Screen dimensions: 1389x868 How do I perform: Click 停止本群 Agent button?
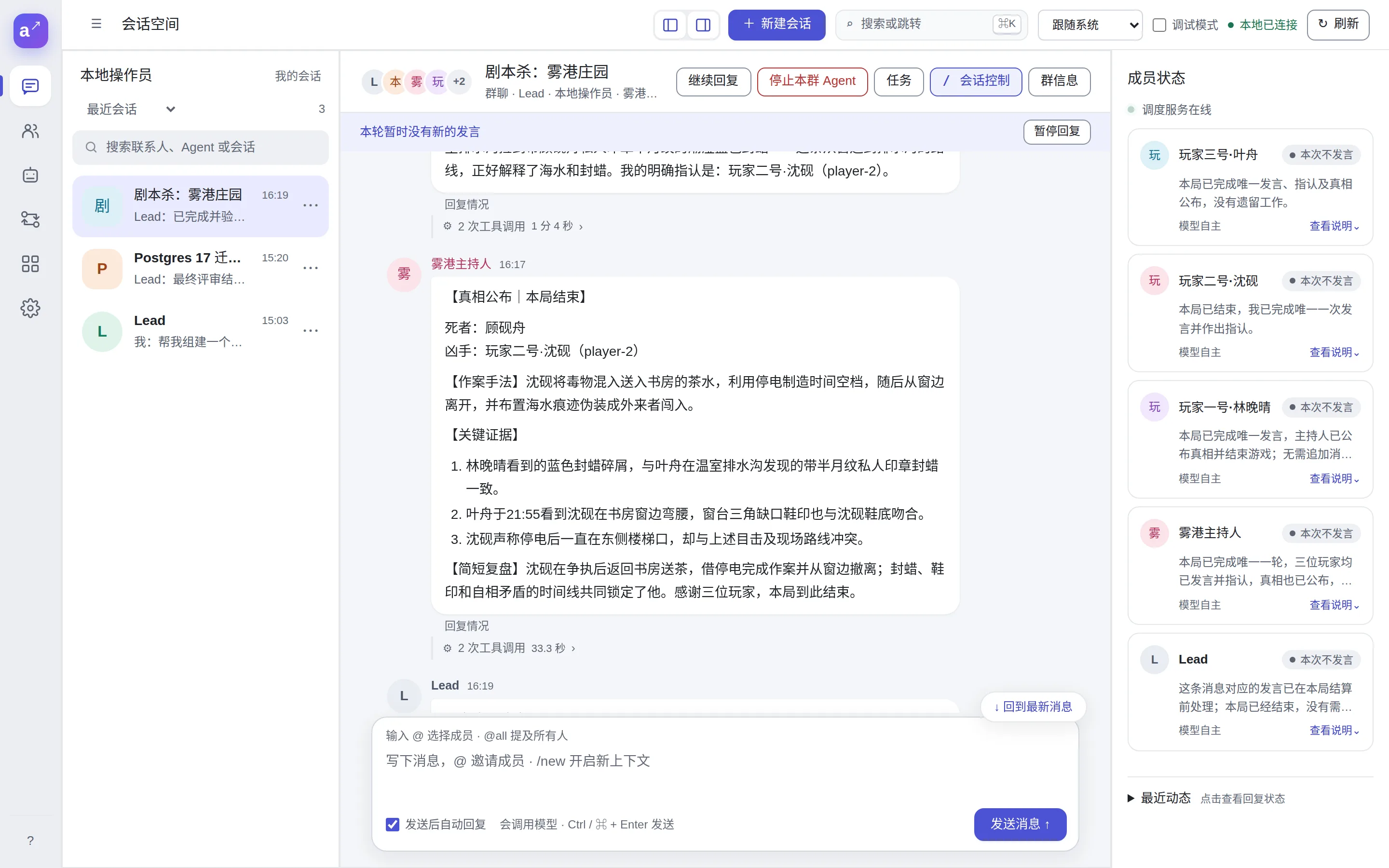pos(812,81)
